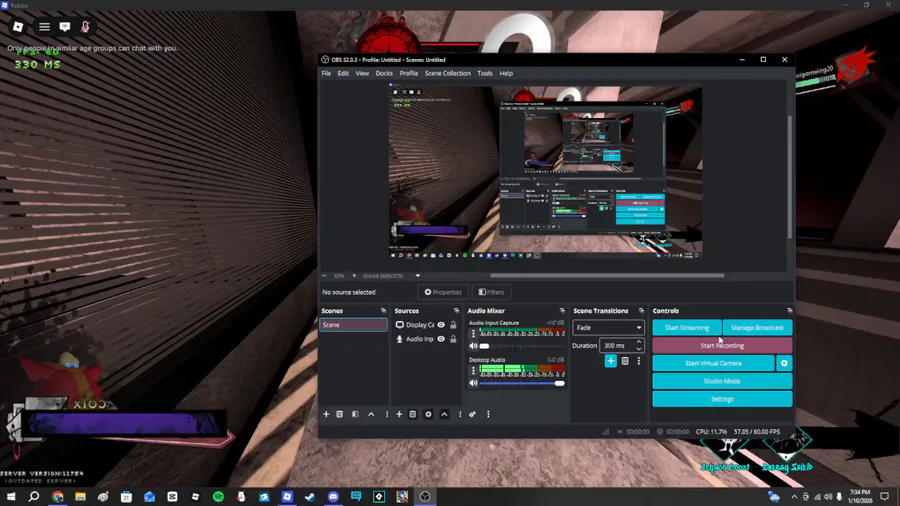
Task: Toggle the lock on the Audio Input source
Action: point(453,339)
